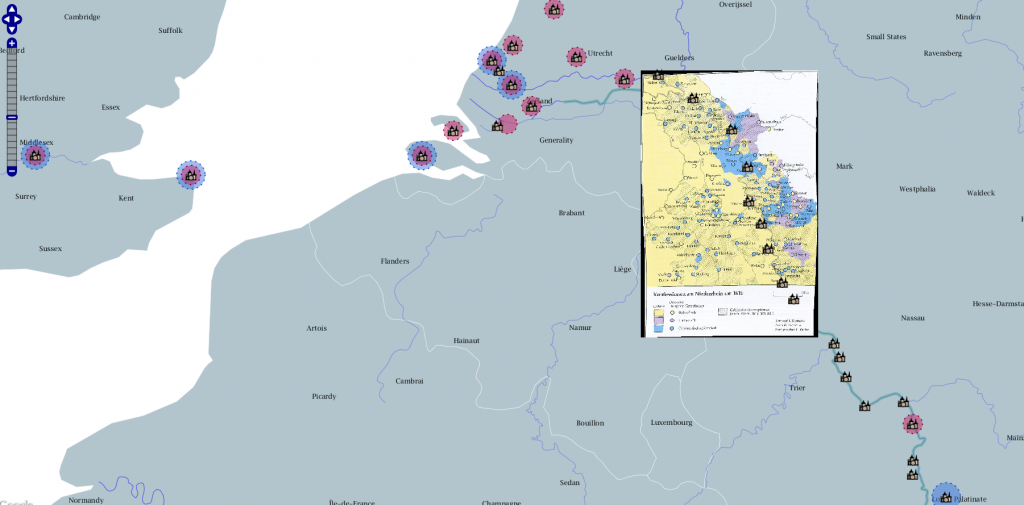The image size is (1024, 505).
Task: Select the pink city marker left of Utrecht label
Action: [x=576, y=57]
